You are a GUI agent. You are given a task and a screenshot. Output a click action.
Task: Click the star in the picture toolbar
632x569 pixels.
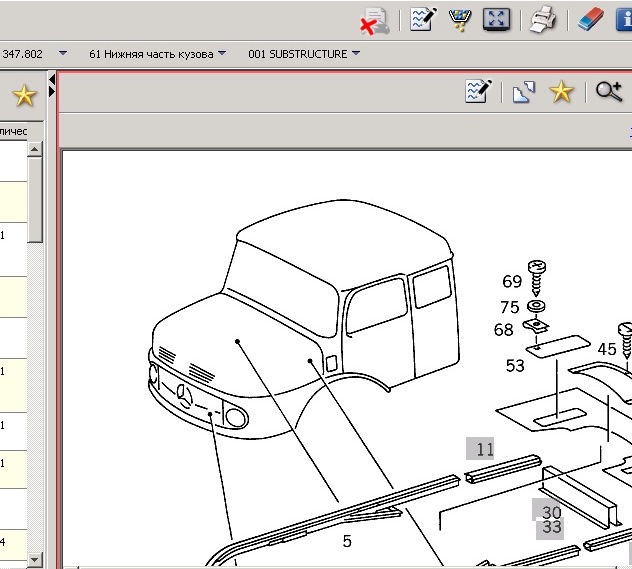coord(562,92)
